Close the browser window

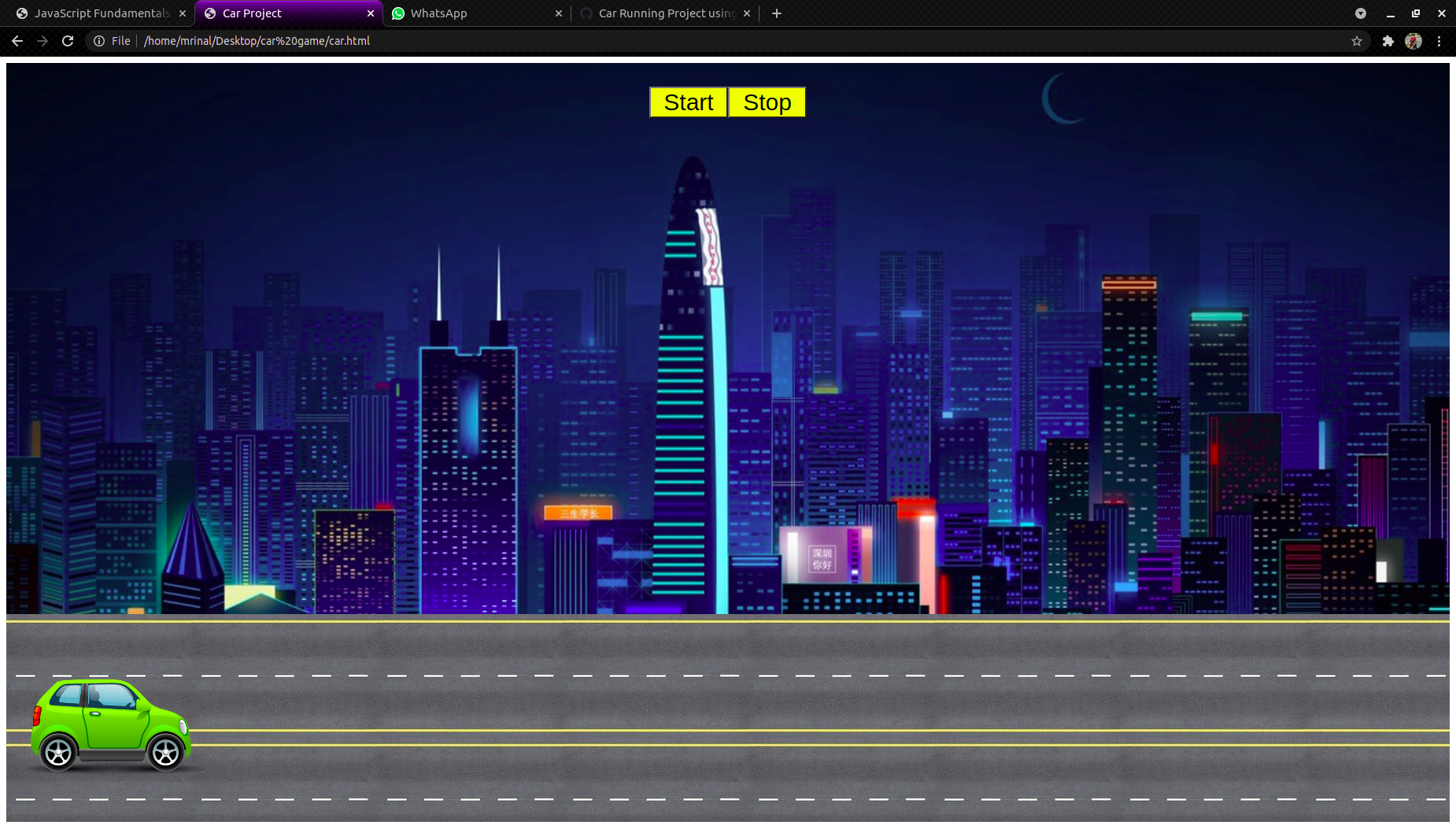tap(1442, 13)
